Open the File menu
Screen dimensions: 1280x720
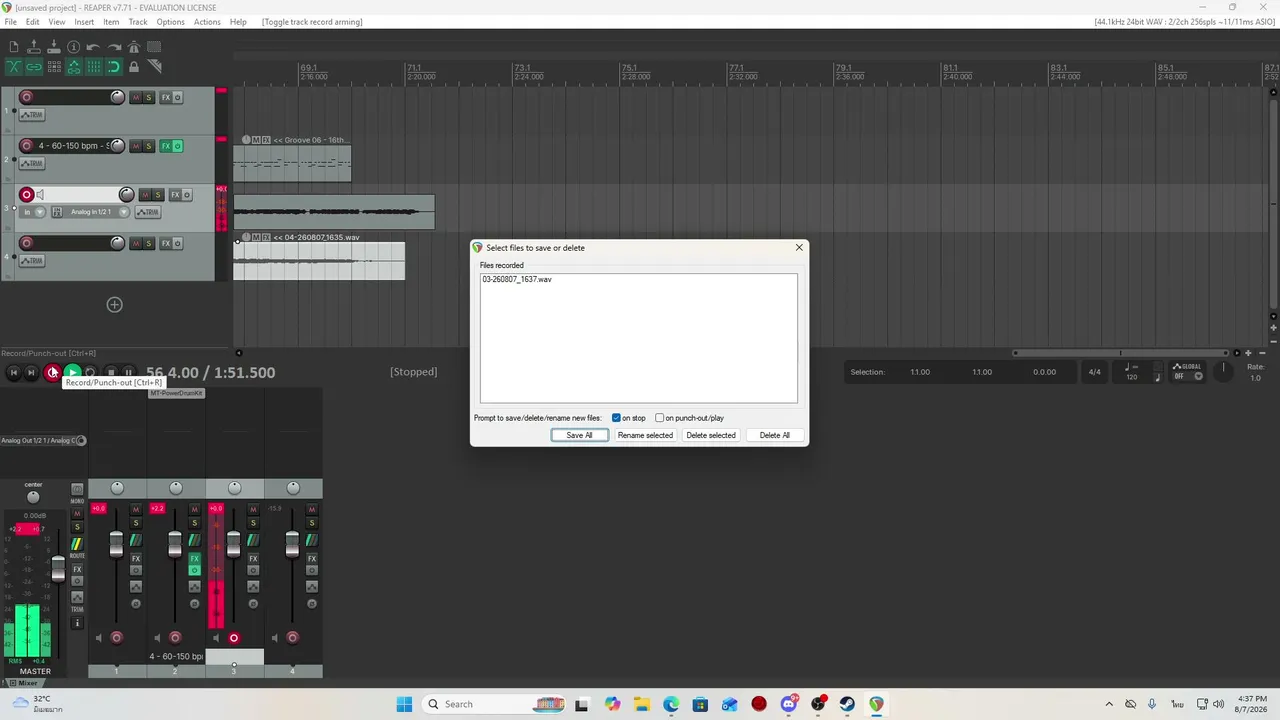(10, 22)
